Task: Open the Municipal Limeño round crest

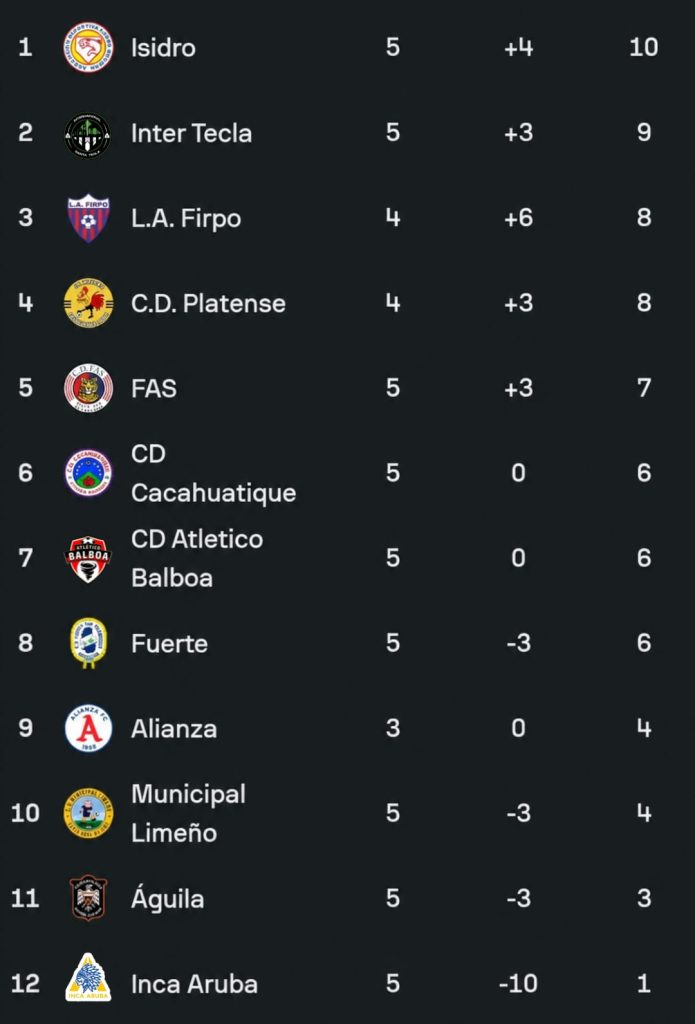Action: [x=88, y=813]
